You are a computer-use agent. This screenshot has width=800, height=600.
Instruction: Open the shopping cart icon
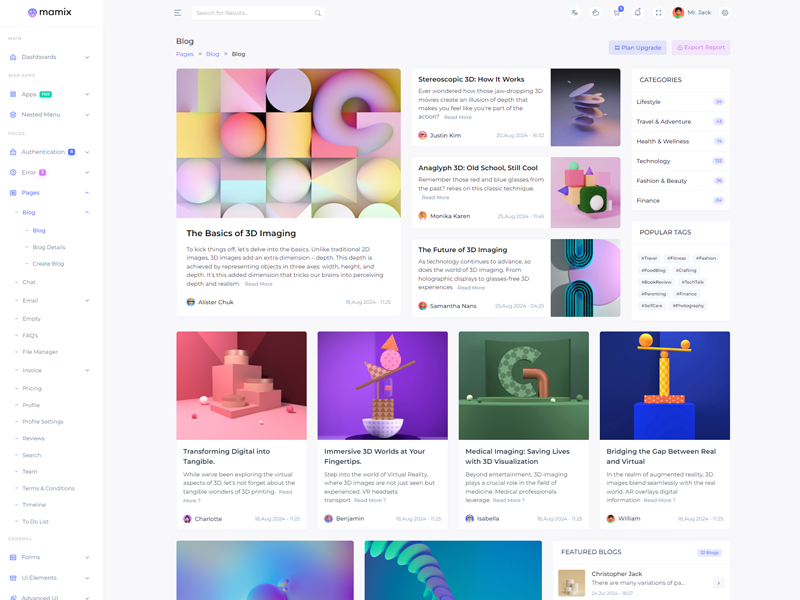tap(617, 13)
